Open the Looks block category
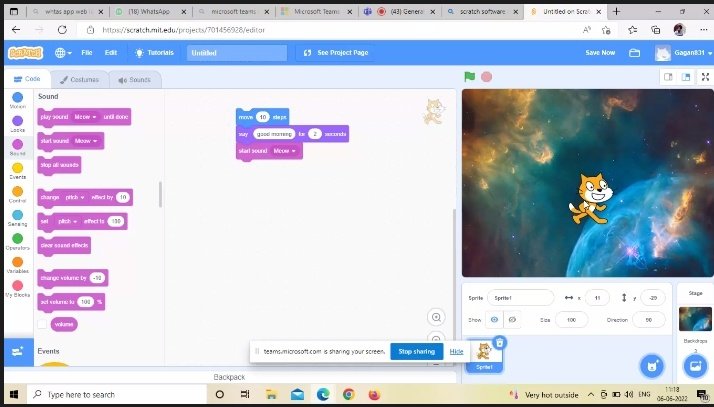The width and height of the screenshot is (714, 407). point(18,124)
